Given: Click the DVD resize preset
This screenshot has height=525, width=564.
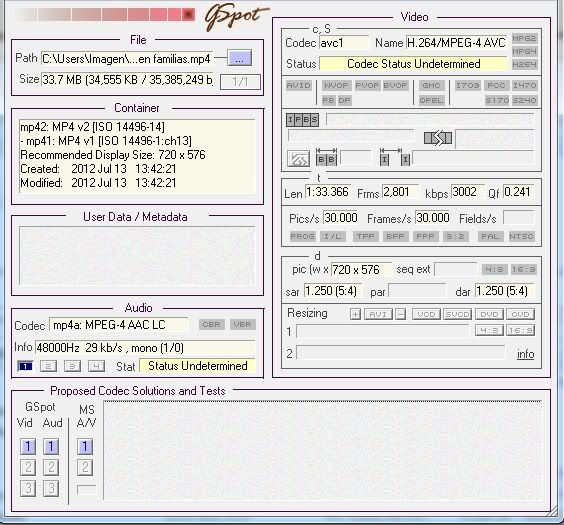Looking at the screenshot, I should (x=489, y=314).
